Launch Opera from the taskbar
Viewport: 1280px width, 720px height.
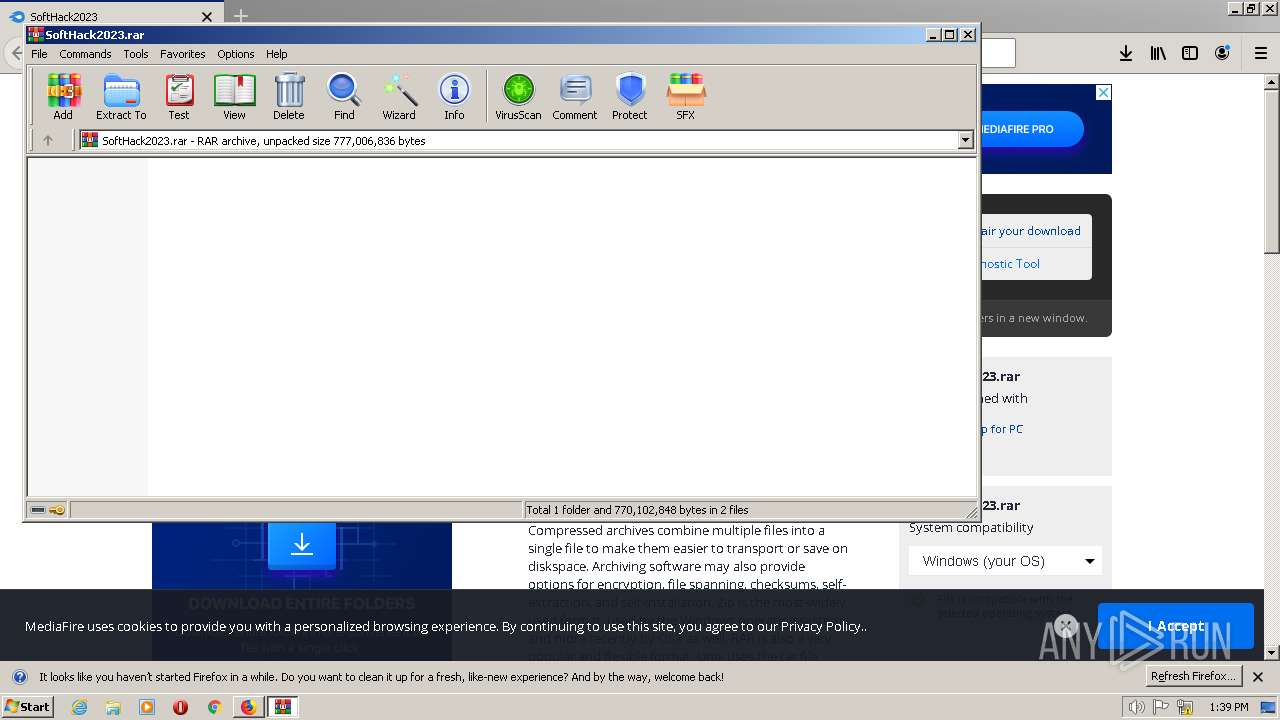point(180,707)
